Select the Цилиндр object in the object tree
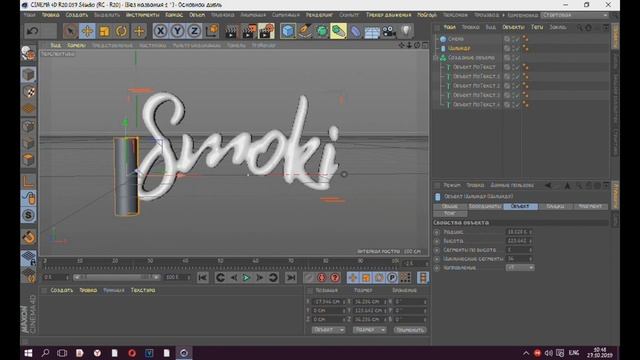Image resolution: width=640 pixels, height=360 pixels. (x=459, y=48)
